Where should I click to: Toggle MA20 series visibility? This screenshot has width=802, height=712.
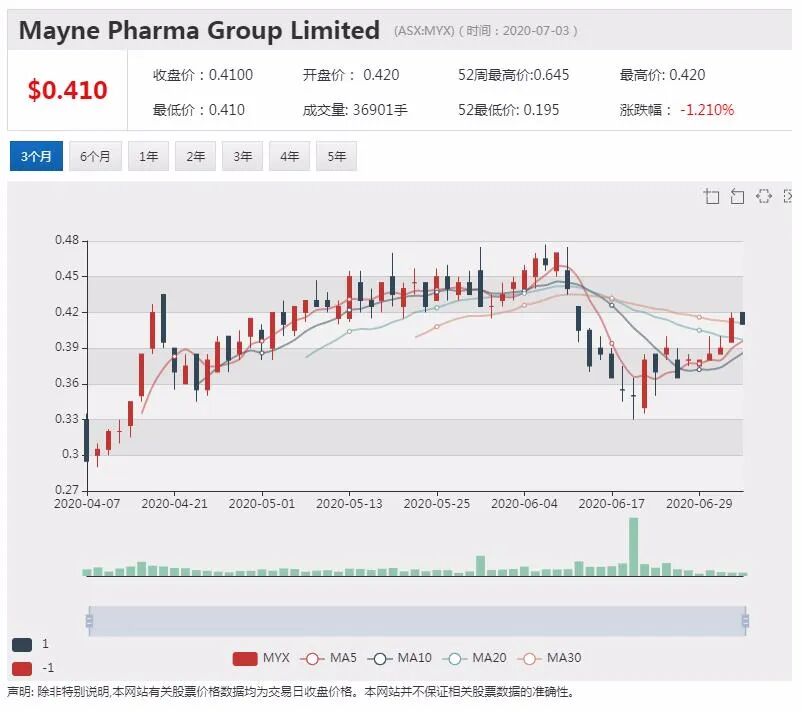(x=474, y=658)
